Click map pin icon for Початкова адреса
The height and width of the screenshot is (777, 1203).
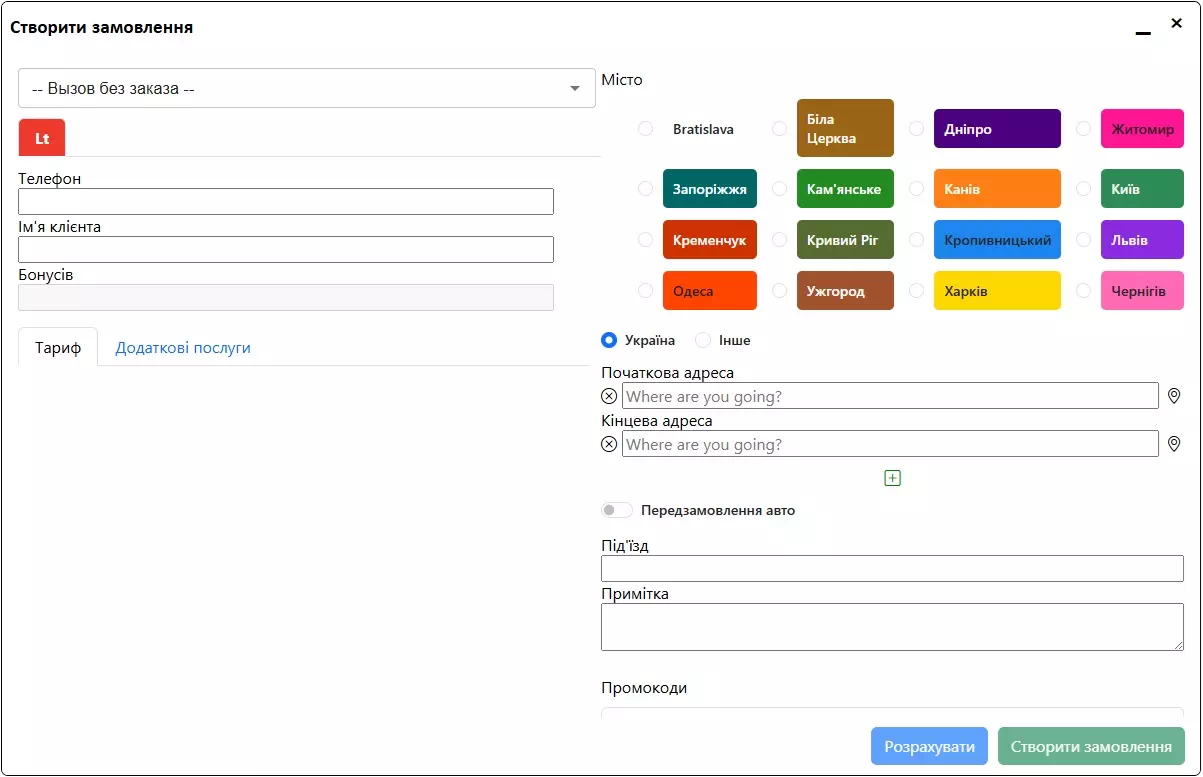[1175, 397]
